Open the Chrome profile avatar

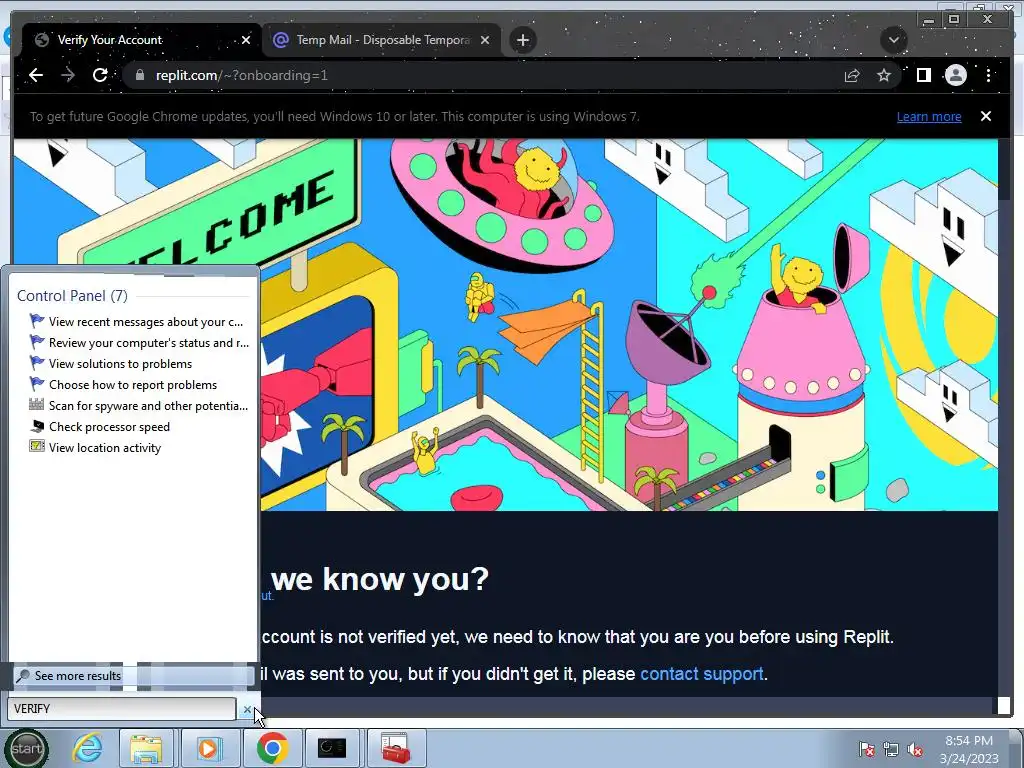tap(955, 76)
